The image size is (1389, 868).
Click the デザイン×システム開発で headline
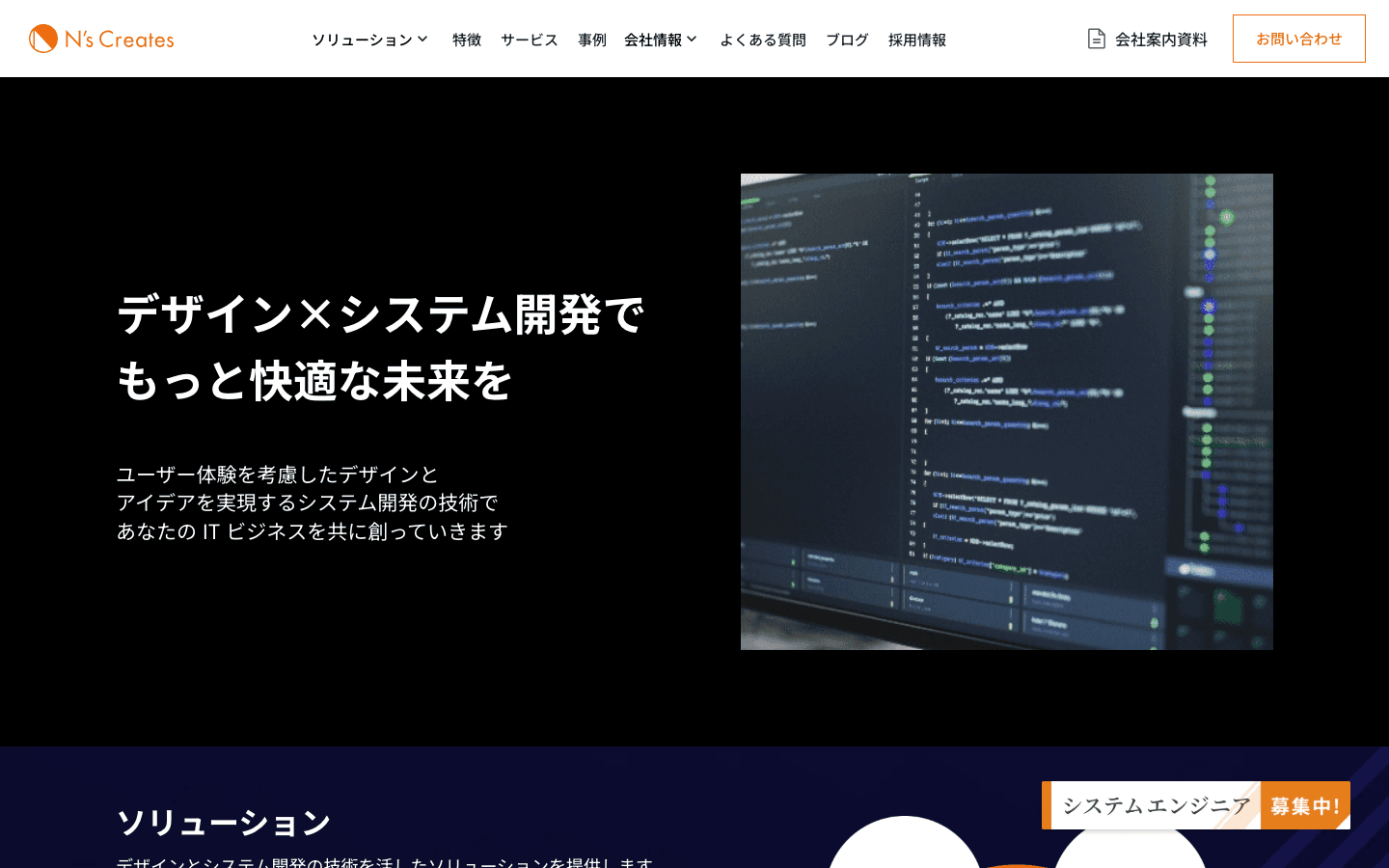coord(381,314)
